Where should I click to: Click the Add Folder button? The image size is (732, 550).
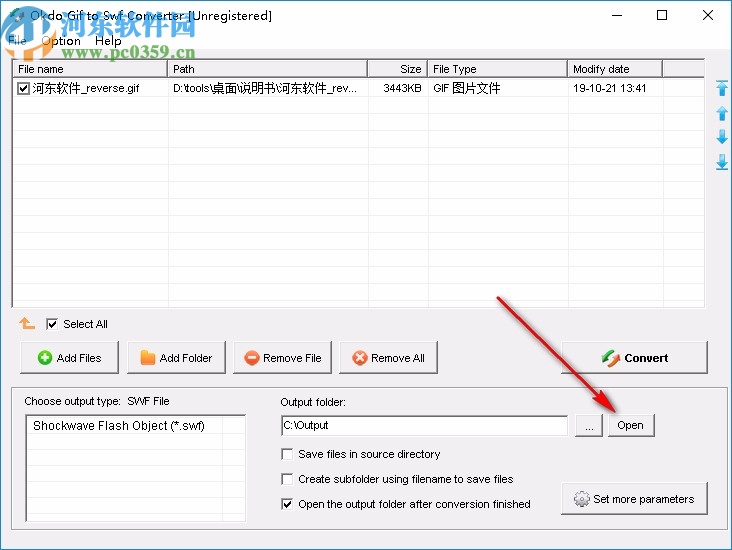coord(176,358)
